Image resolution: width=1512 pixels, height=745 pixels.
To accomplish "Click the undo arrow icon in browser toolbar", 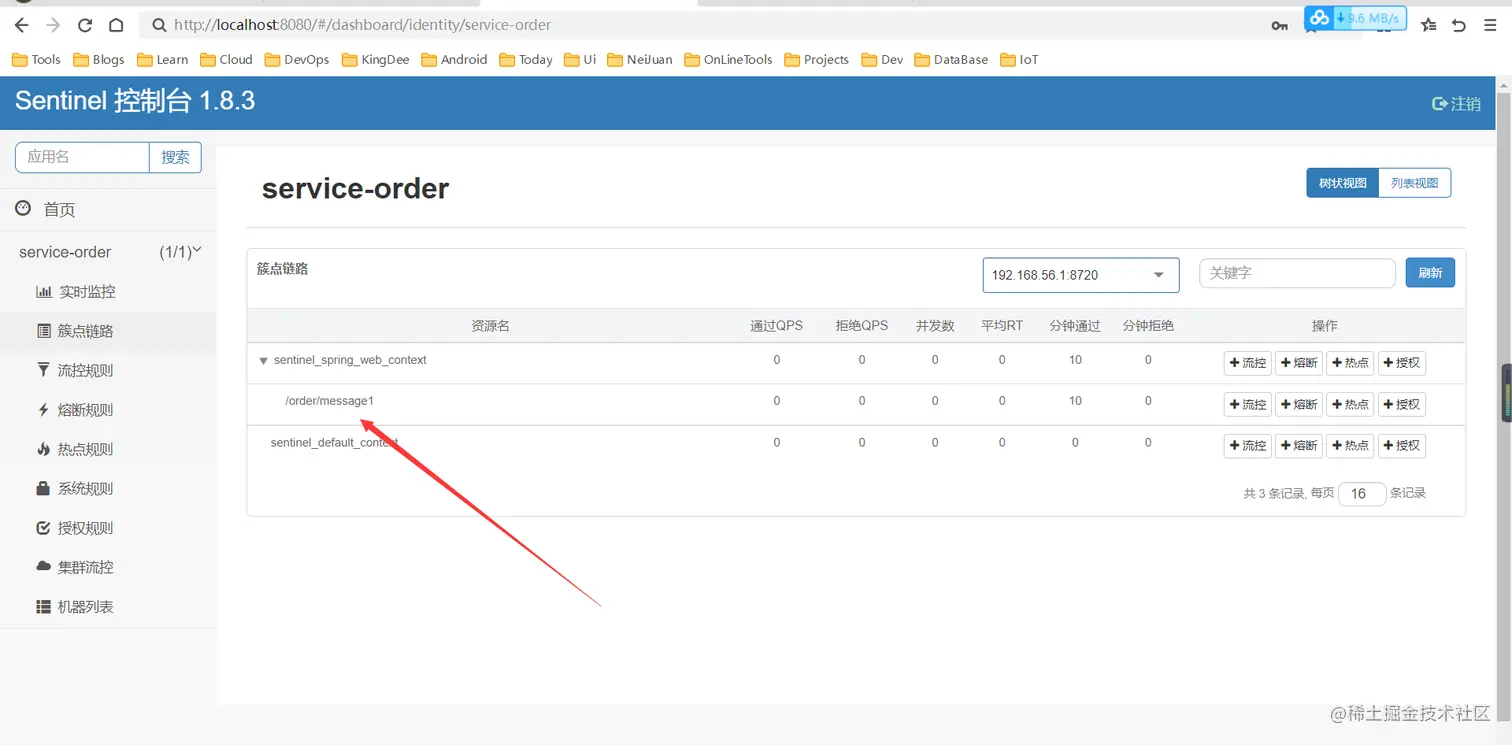I will tap(1459, 25).
